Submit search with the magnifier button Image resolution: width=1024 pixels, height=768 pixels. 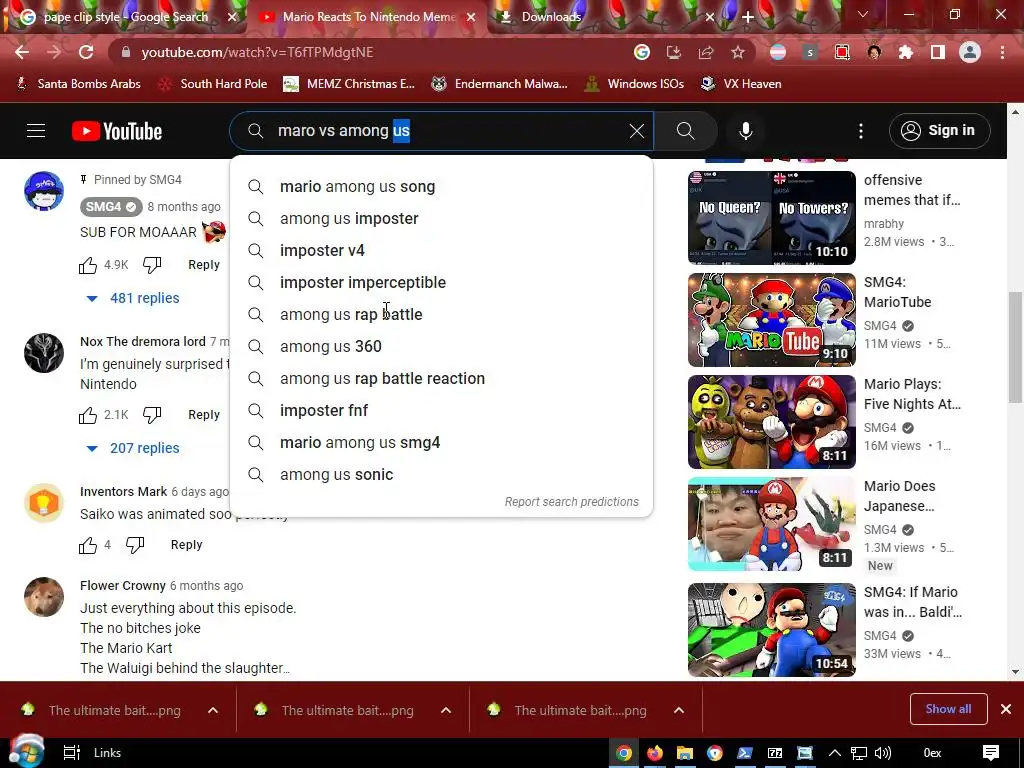[x=685, y=131]
